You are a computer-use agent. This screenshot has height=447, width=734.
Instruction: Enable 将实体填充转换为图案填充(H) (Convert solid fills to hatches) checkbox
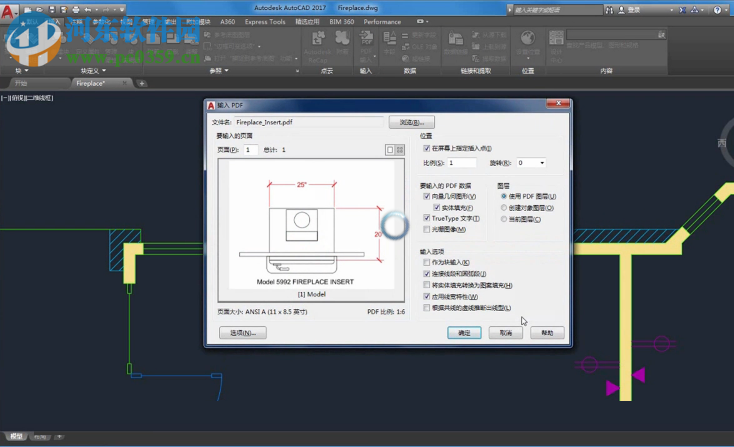[426, 285]
